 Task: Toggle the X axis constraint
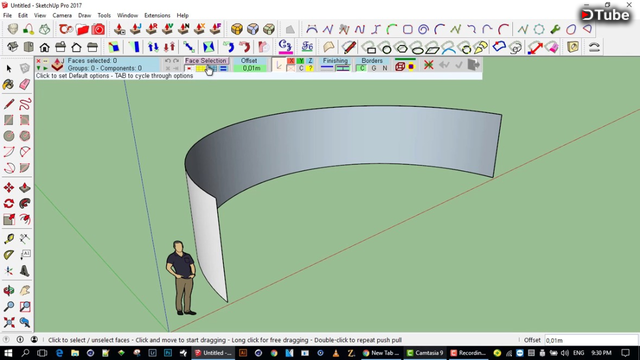pos(291,61)
